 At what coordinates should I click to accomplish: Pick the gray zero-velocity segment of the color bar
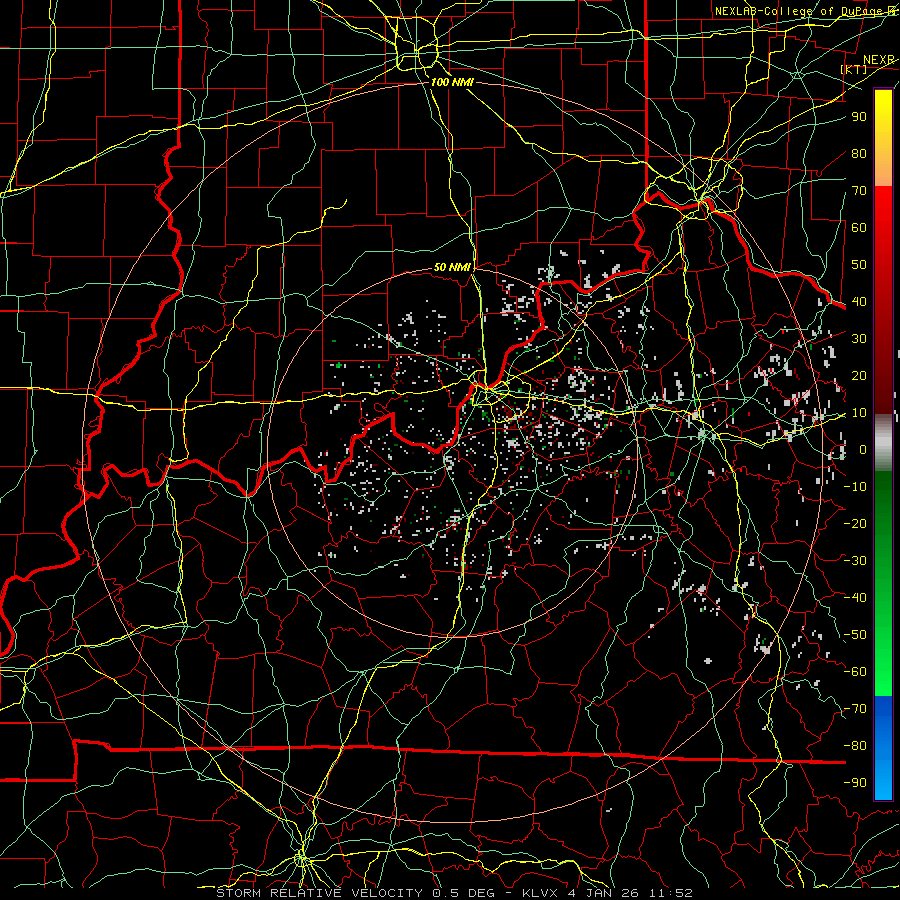pyautogui.click(x=883, y=443)
